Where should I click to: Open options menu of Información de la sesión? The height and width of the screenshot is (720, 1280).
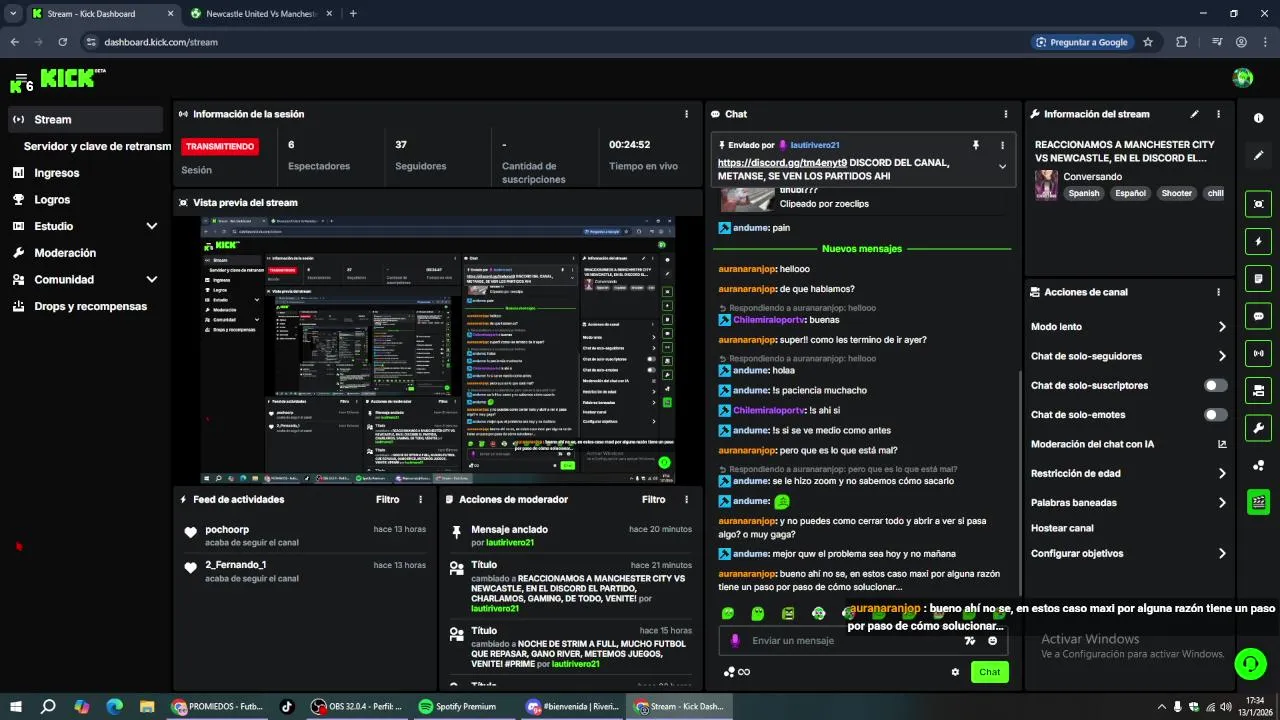pyautogui.click(x=686, y=114)
